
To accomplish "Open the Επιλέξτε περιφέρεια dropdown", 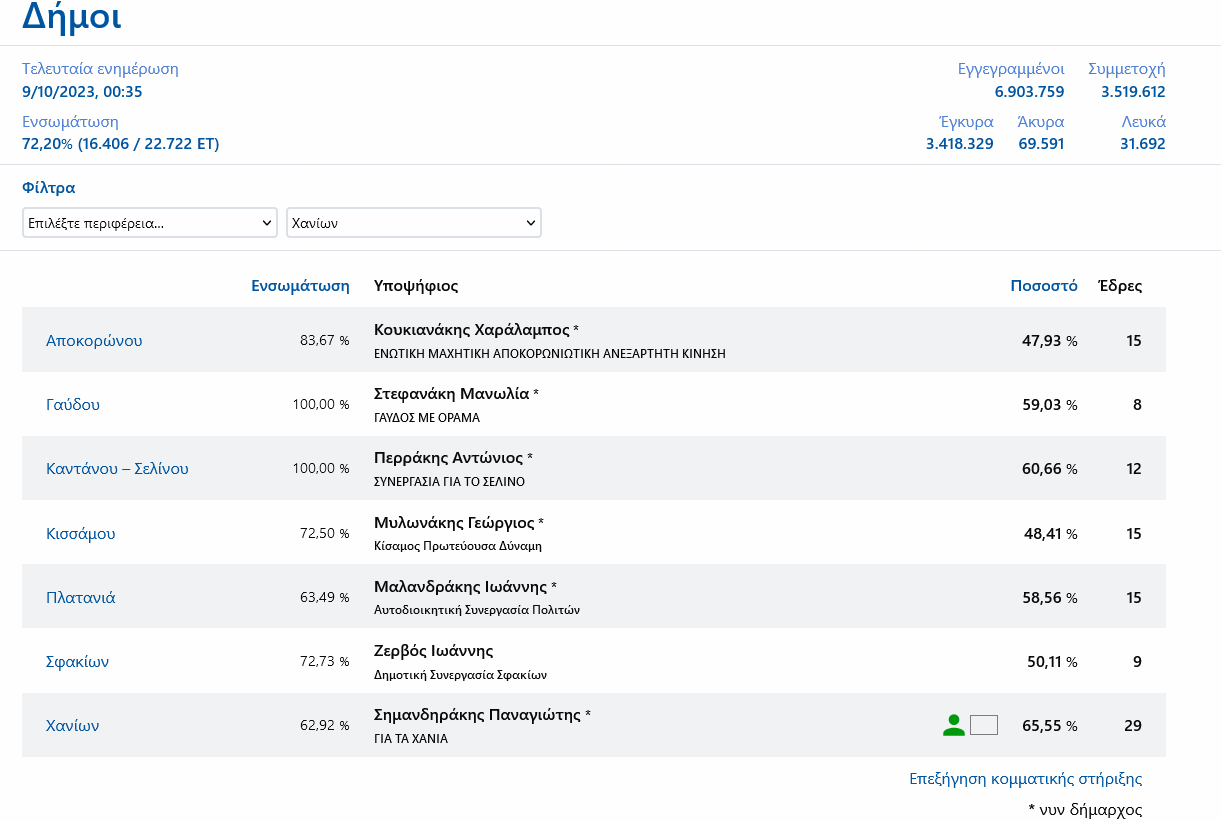I will [x=150, y=223].
